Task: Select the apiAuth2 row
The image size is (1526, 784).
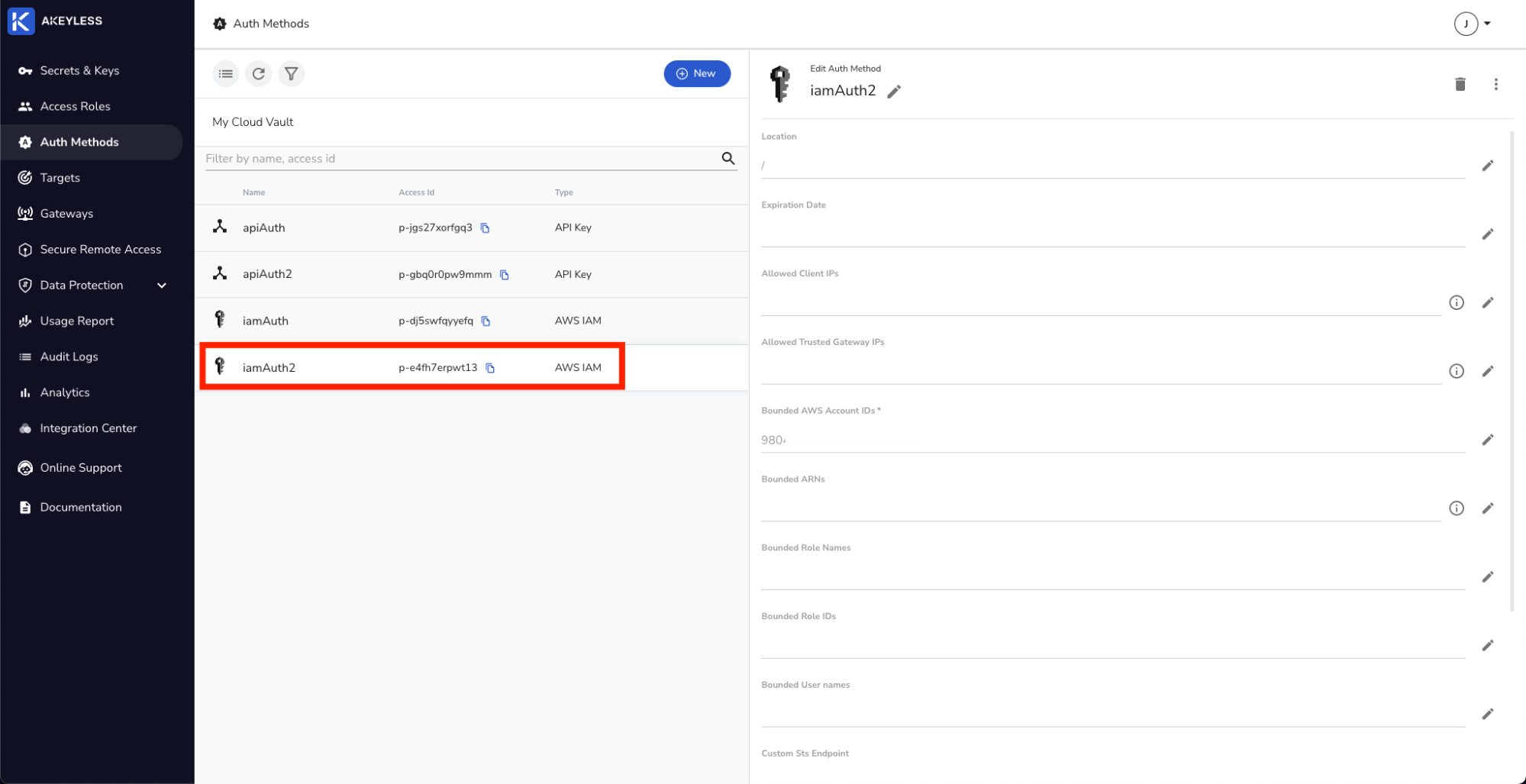Action: 472,275
